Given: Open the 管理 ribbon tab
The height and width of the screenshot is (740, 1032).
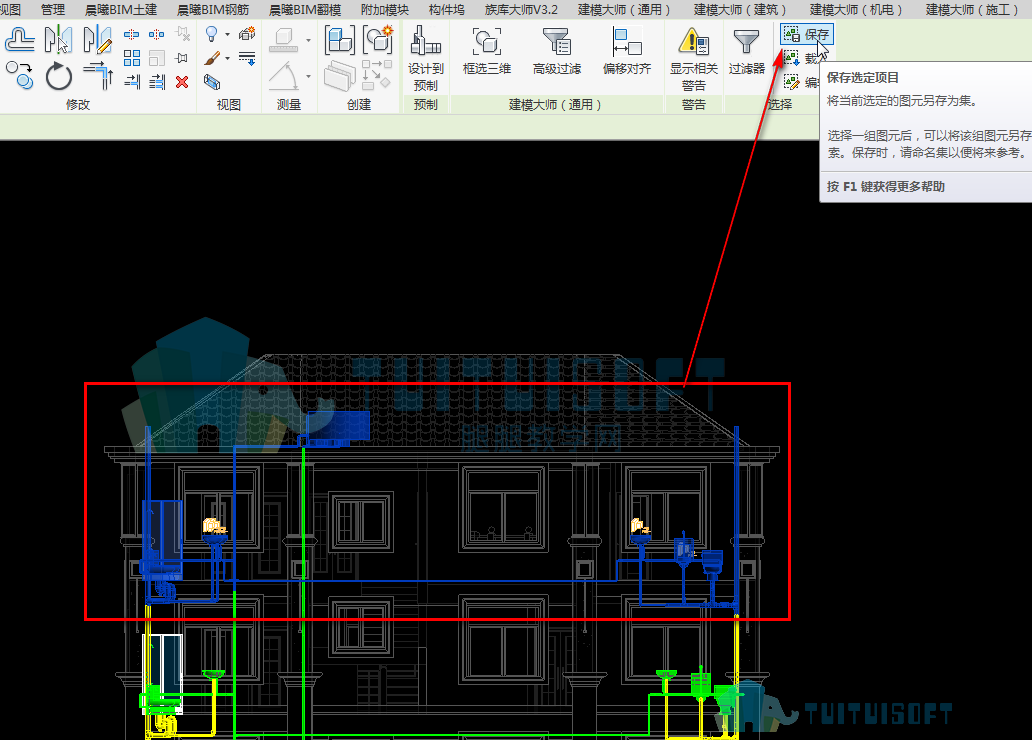Looking at the screenshot, I should (53, 10).
